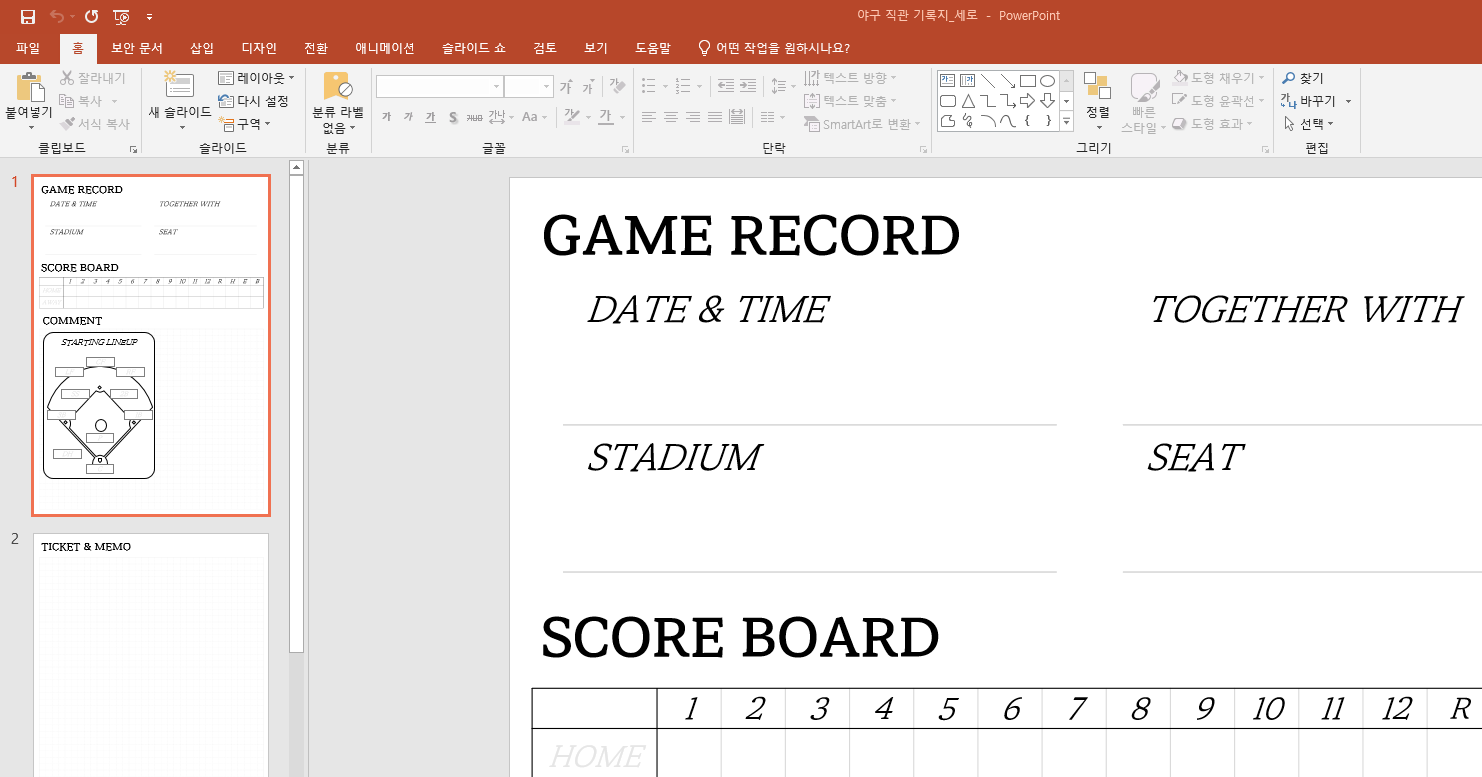The height and width of the screenshot is (777, 1482).
Task: Click the Tell Me search box
Action: [x=782, y=48]
